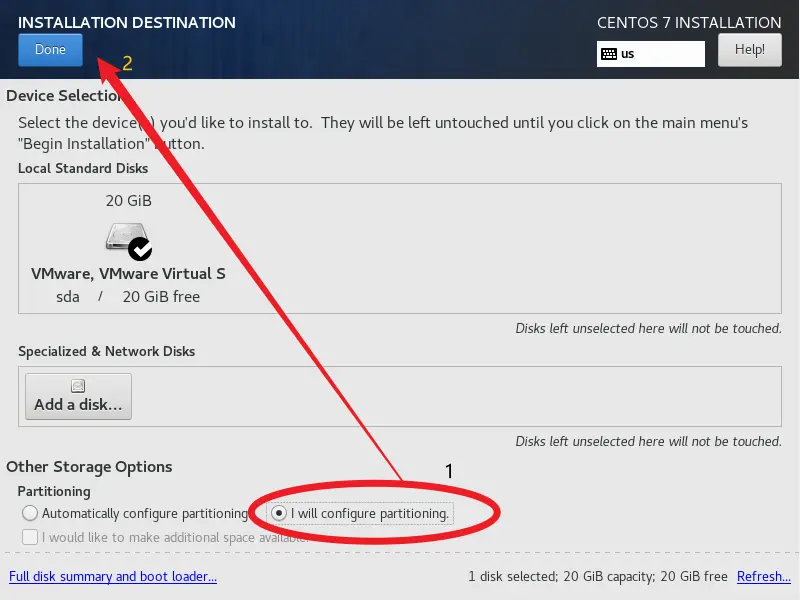Open the Help! button
The width and height of the screenshot is (800, 600).
pos(749,49)
